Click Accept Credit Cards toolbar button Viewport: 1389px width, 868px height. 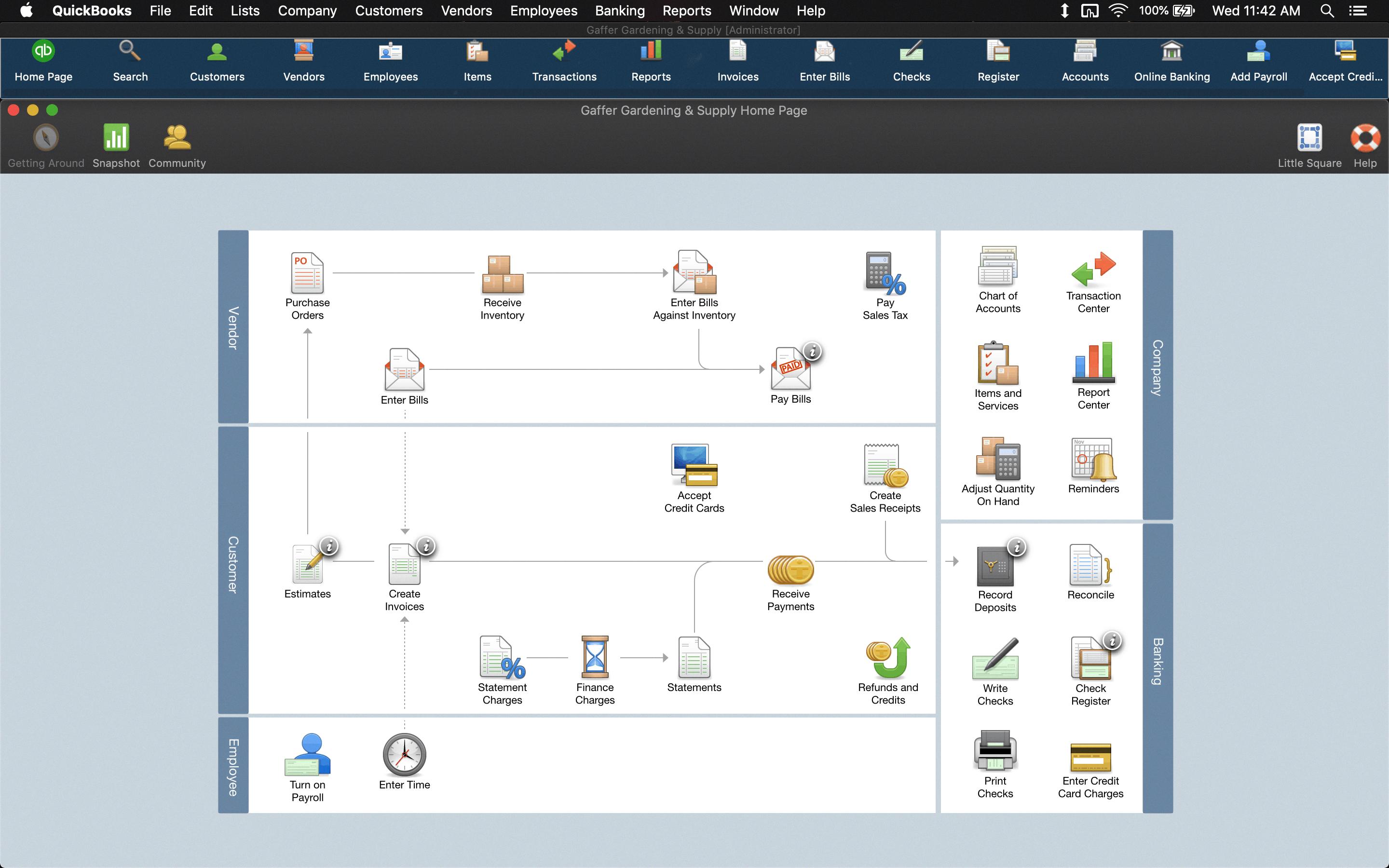point(1346,61)
